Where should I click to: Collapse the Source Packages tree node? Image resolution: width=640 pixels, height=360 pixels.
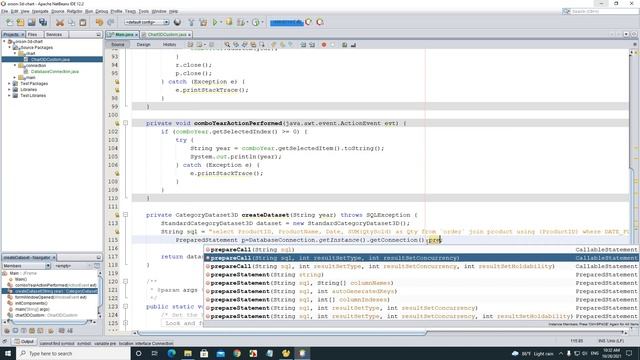(10, 47)
